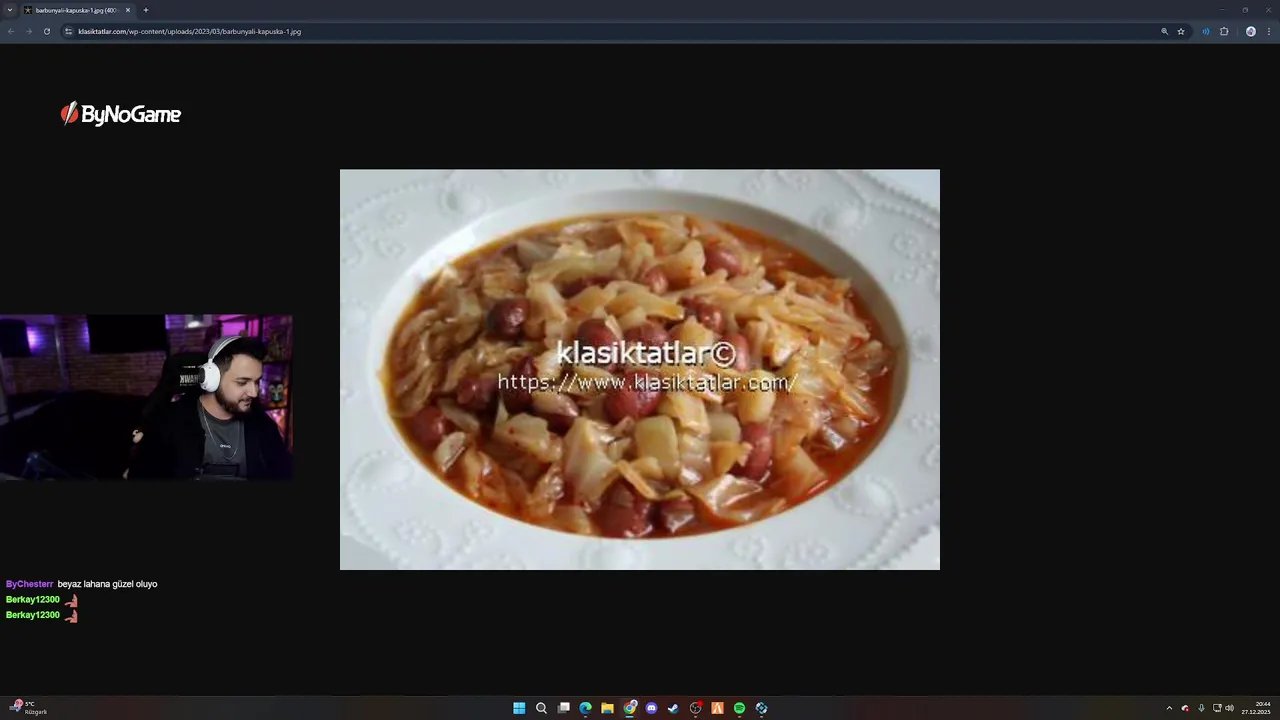Click the ByNoGame logo
1280x720 pixels.
[121, 114]
